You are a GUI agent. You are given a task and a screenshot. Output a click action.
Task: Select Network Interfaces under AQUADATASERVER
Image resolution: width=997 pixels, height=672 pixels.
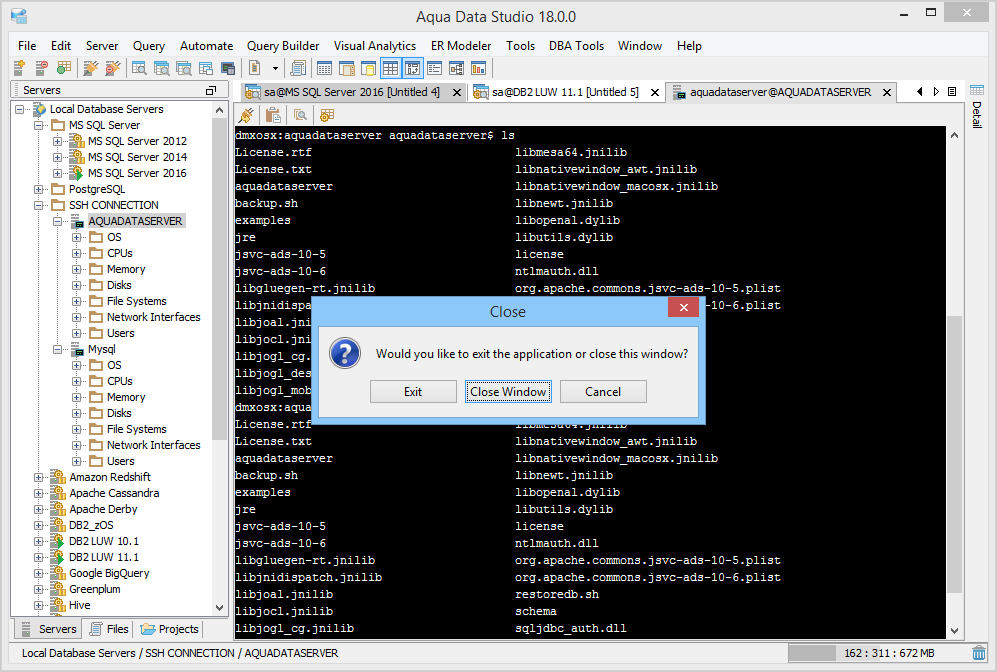tap(153, 317)
